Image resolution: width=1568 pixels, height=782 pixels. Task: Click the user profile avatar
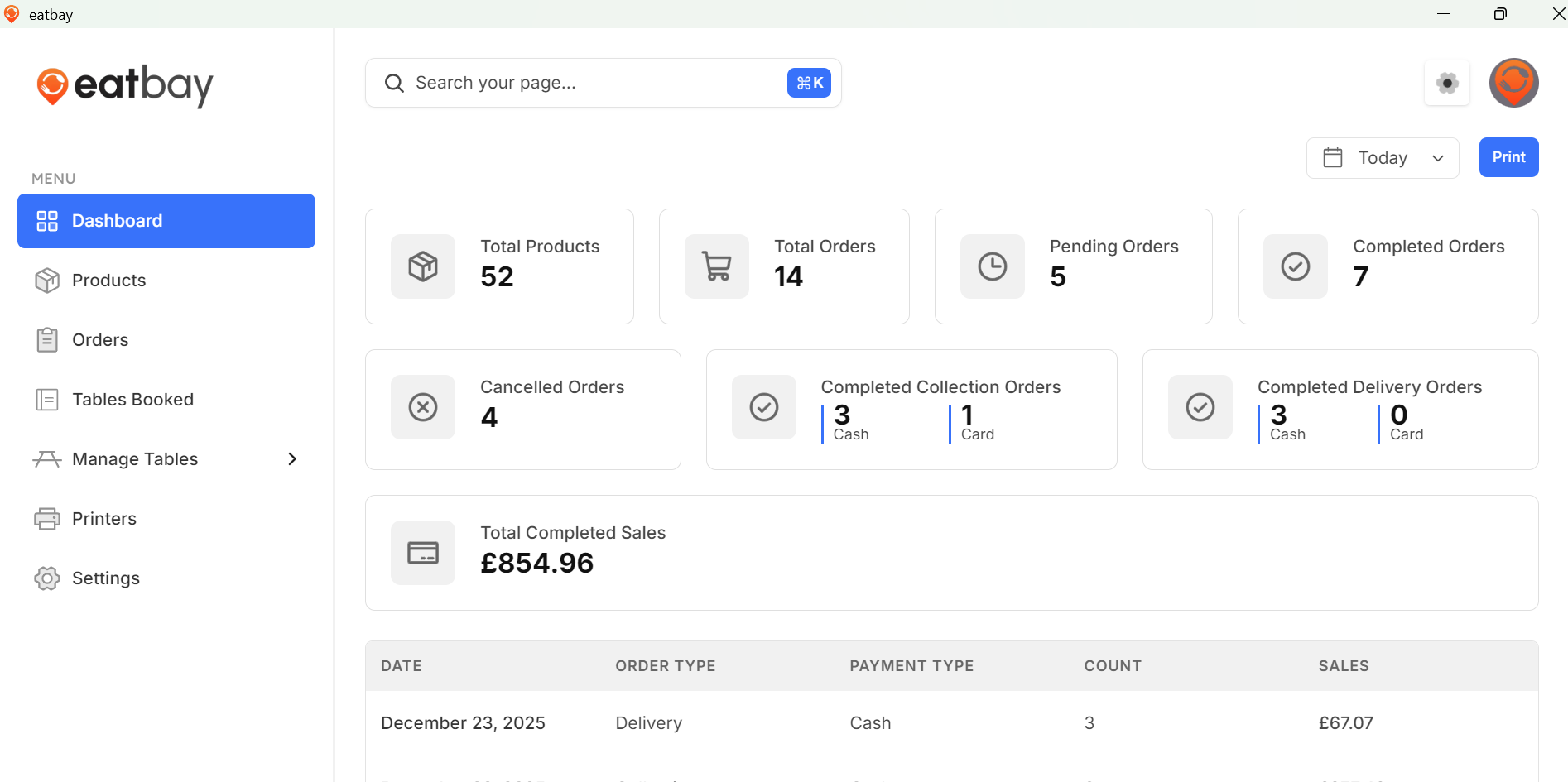click(1513, 83)
